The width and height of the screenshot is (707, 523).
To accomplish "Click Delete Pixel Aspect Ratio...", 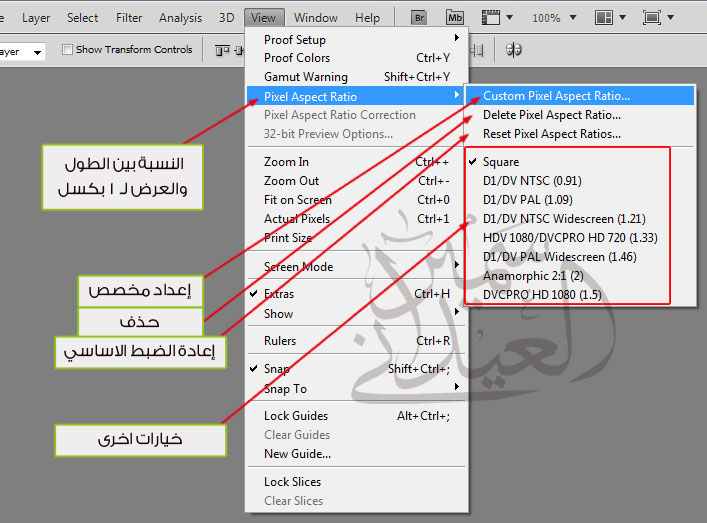I will [580, 115].
